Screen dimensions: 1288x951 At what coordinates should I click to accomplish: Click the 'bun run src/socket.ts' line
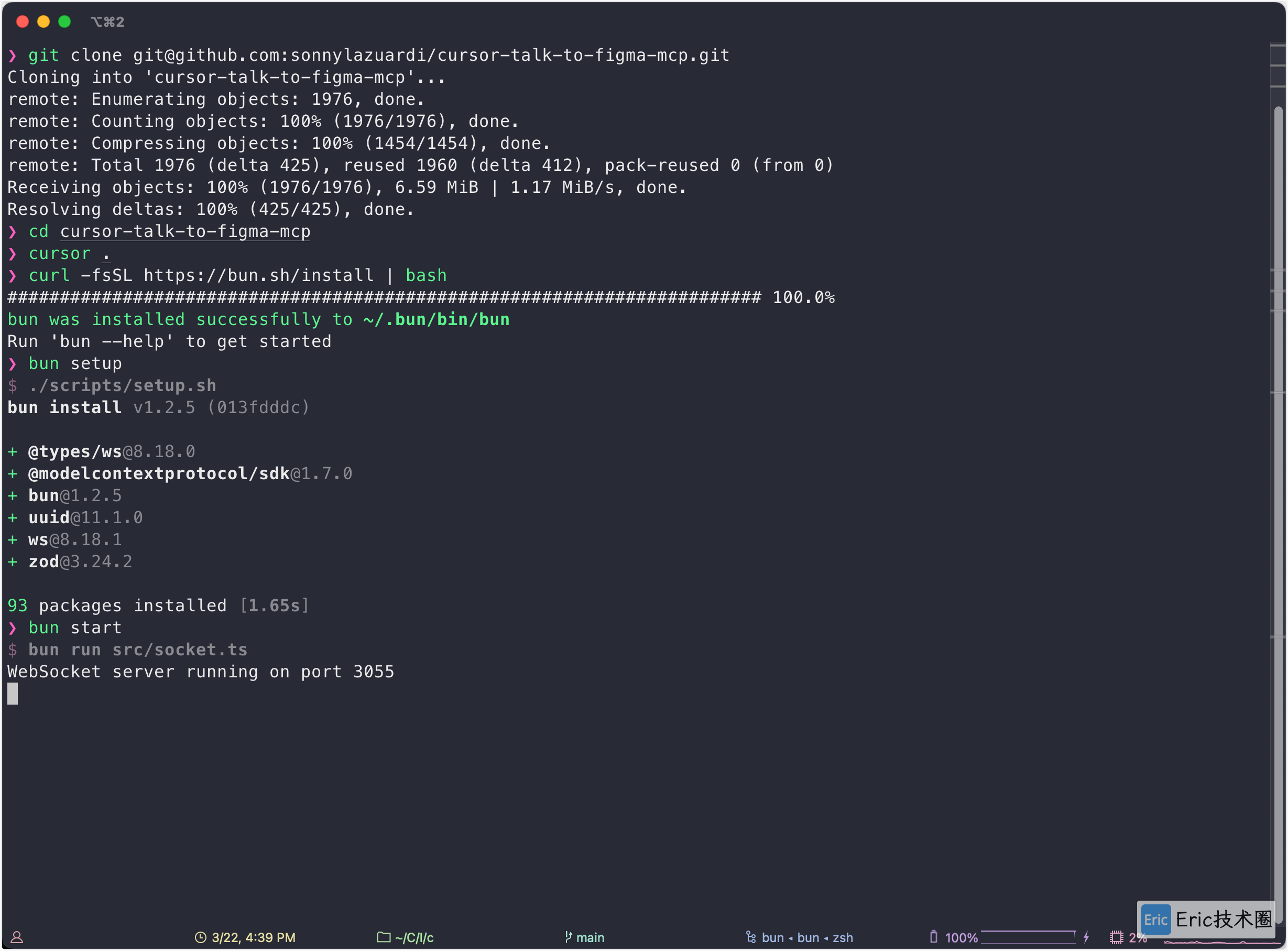coord(128,650)
